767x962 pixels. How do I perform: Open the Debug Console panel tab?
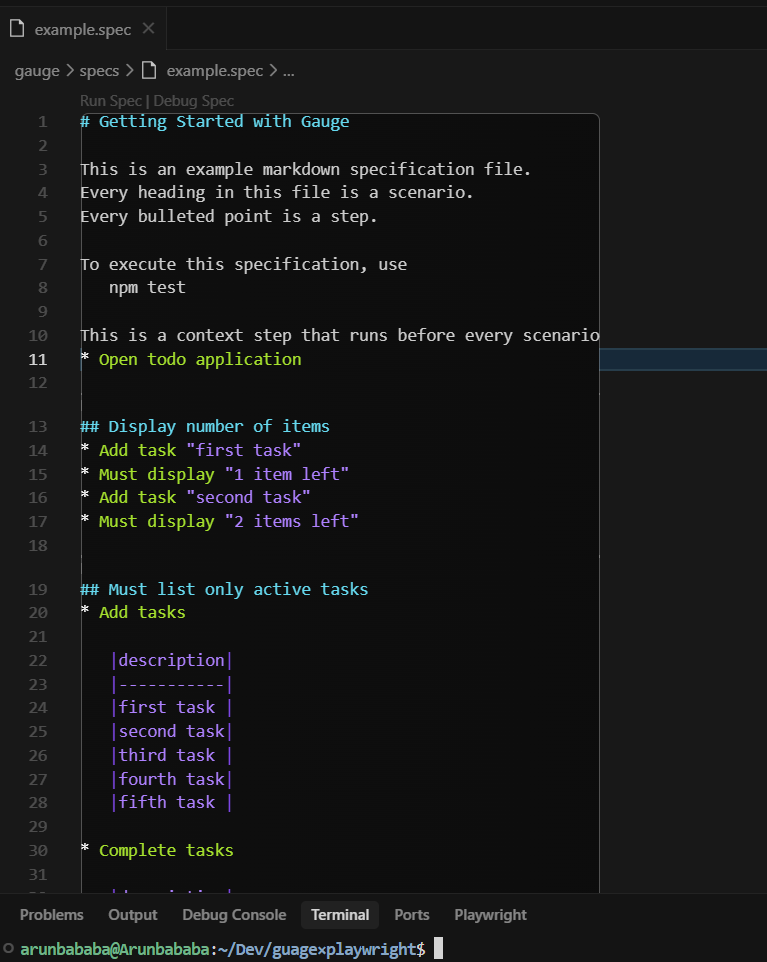[234, 915]
